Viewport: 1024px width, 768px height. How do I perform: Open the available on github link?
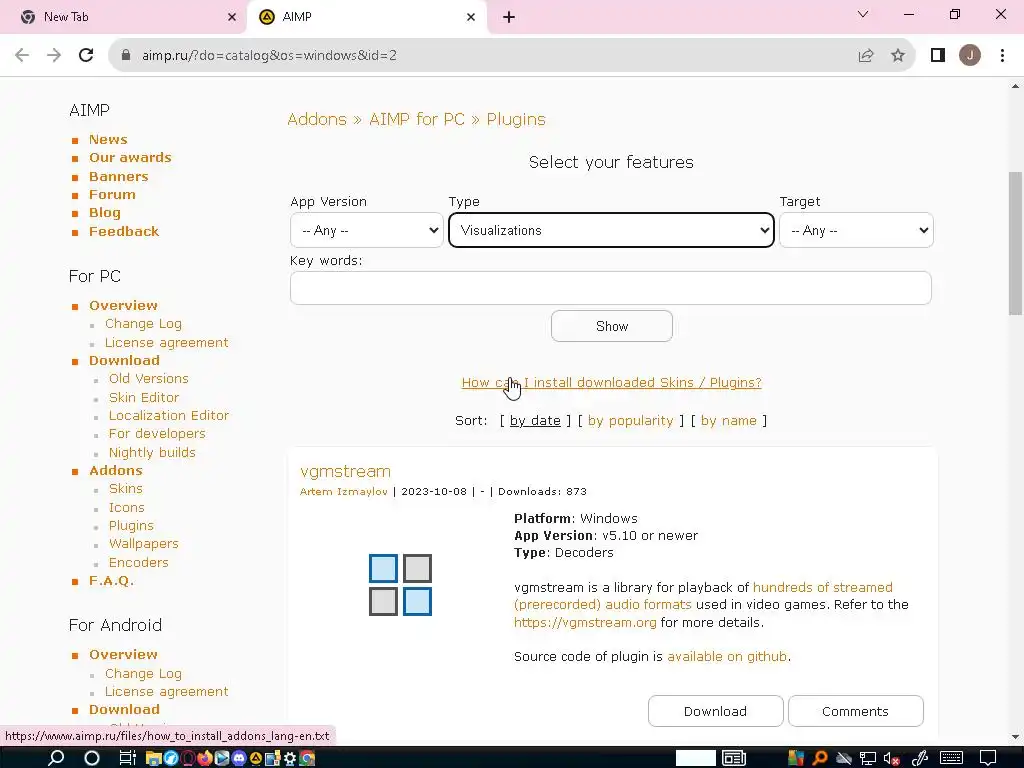point(727,656)
